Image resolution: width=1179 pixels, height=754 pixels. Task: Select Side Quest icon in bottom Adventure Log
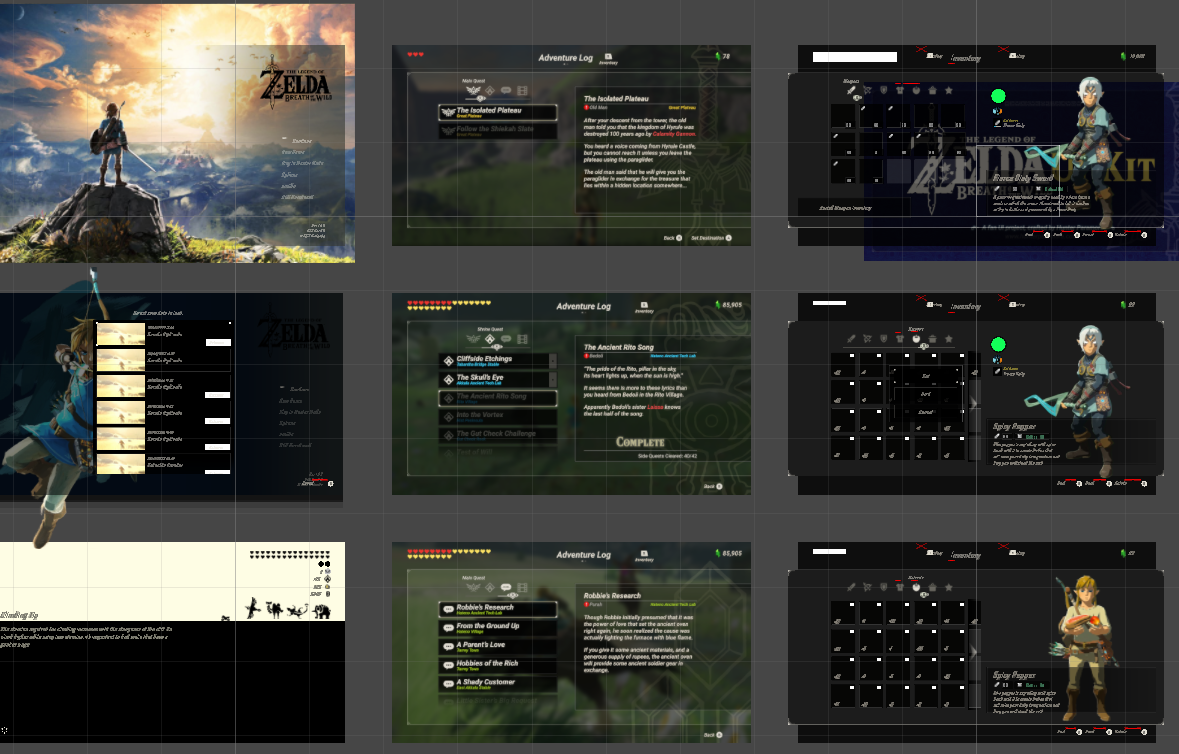point(506,587)
